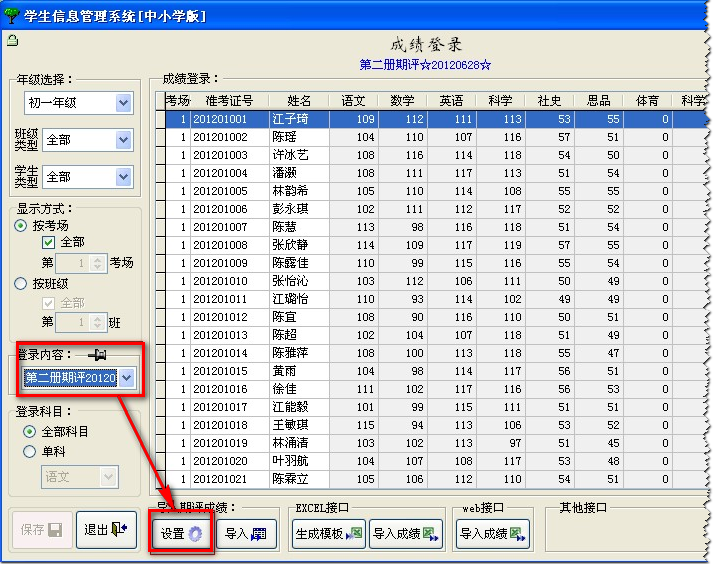Click exam ID 201201014
This screenshot has height=564, width=720.
pos(220,353)
